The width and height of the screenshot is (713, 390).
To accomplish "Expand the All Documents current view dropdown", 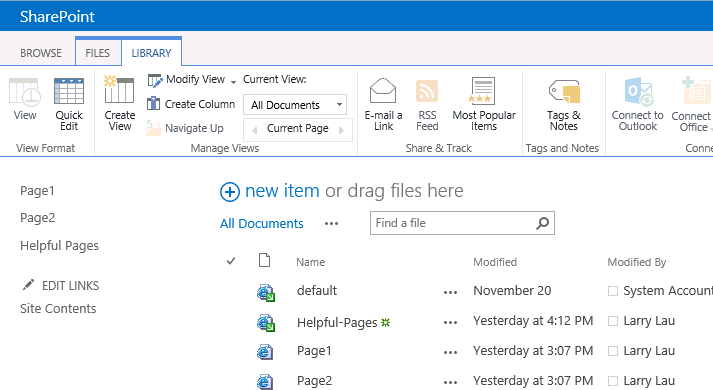I will pyautogui.click(x=339, y=105).
